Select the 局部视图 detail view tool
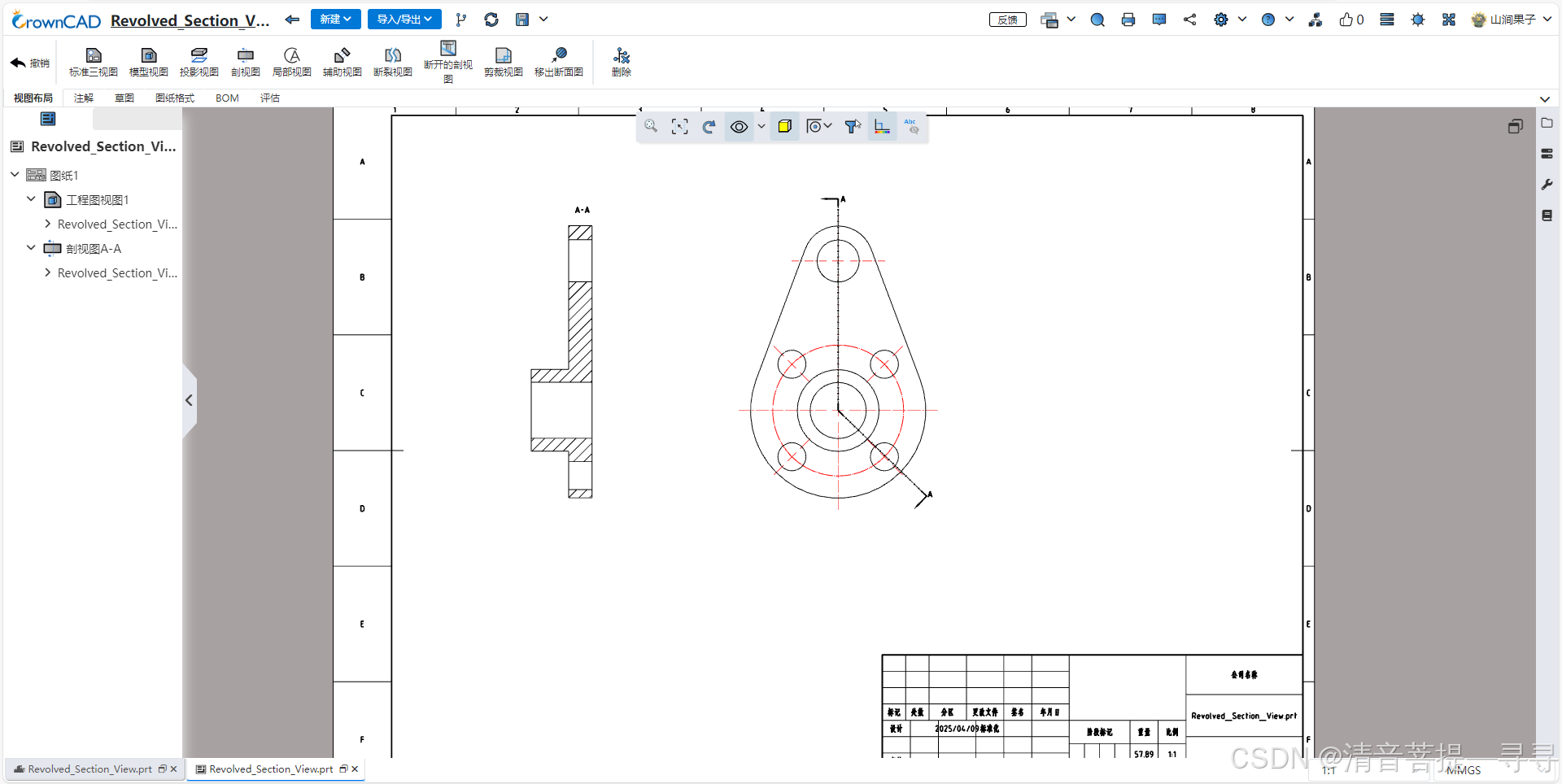1562x784 pixels. (292, 62)
